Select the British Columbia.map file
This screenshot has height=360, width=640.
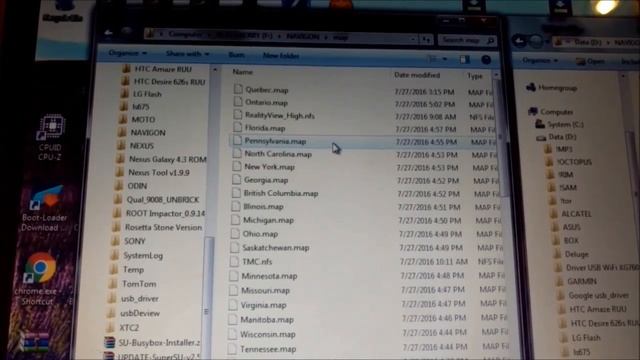pyautogui.click(x=281, y=193)
